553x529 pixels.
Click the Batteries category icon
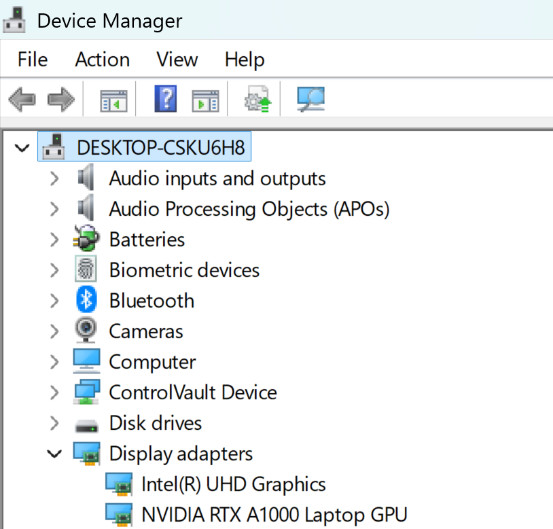86,238
